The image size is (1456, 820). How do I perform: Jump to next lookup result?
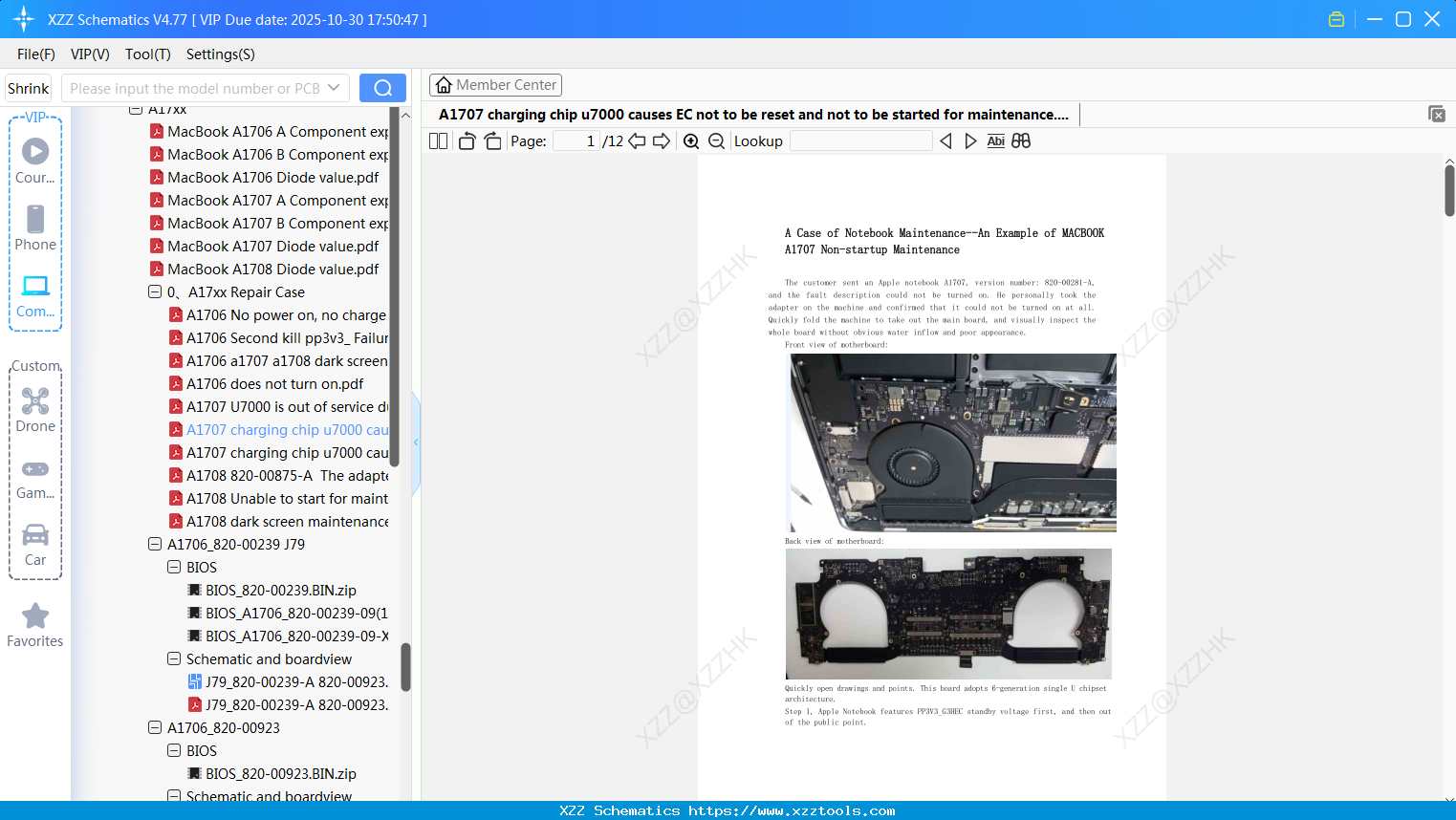click(970, 141)
